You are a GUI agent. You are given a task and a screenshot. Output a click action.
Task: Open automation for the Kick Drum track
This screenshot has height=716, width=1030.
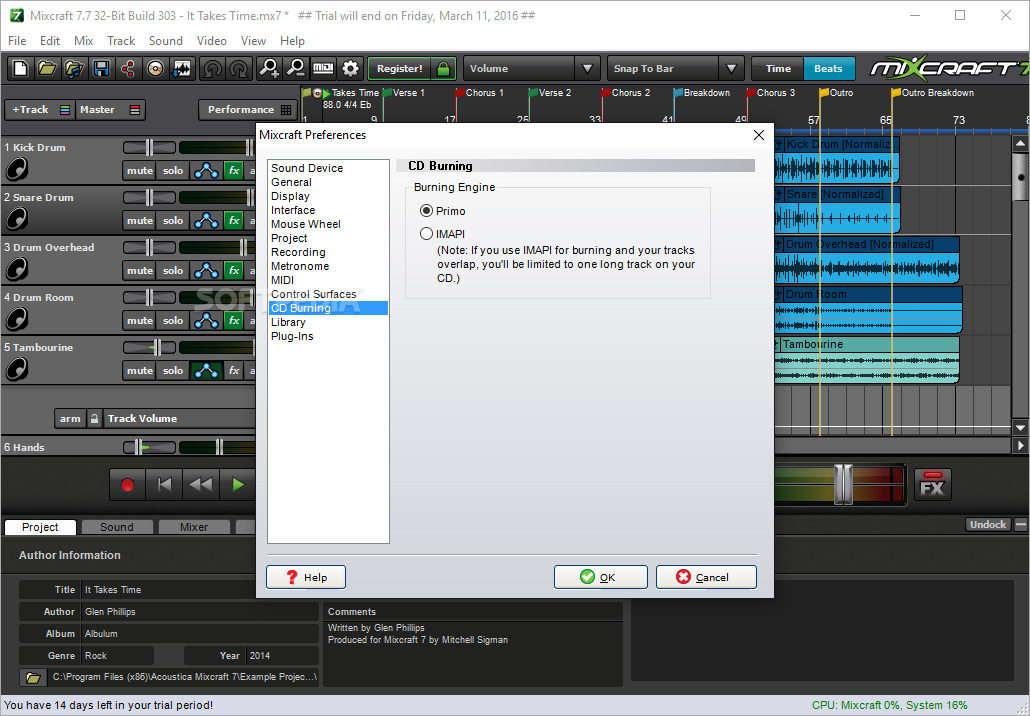coord(206,170)
